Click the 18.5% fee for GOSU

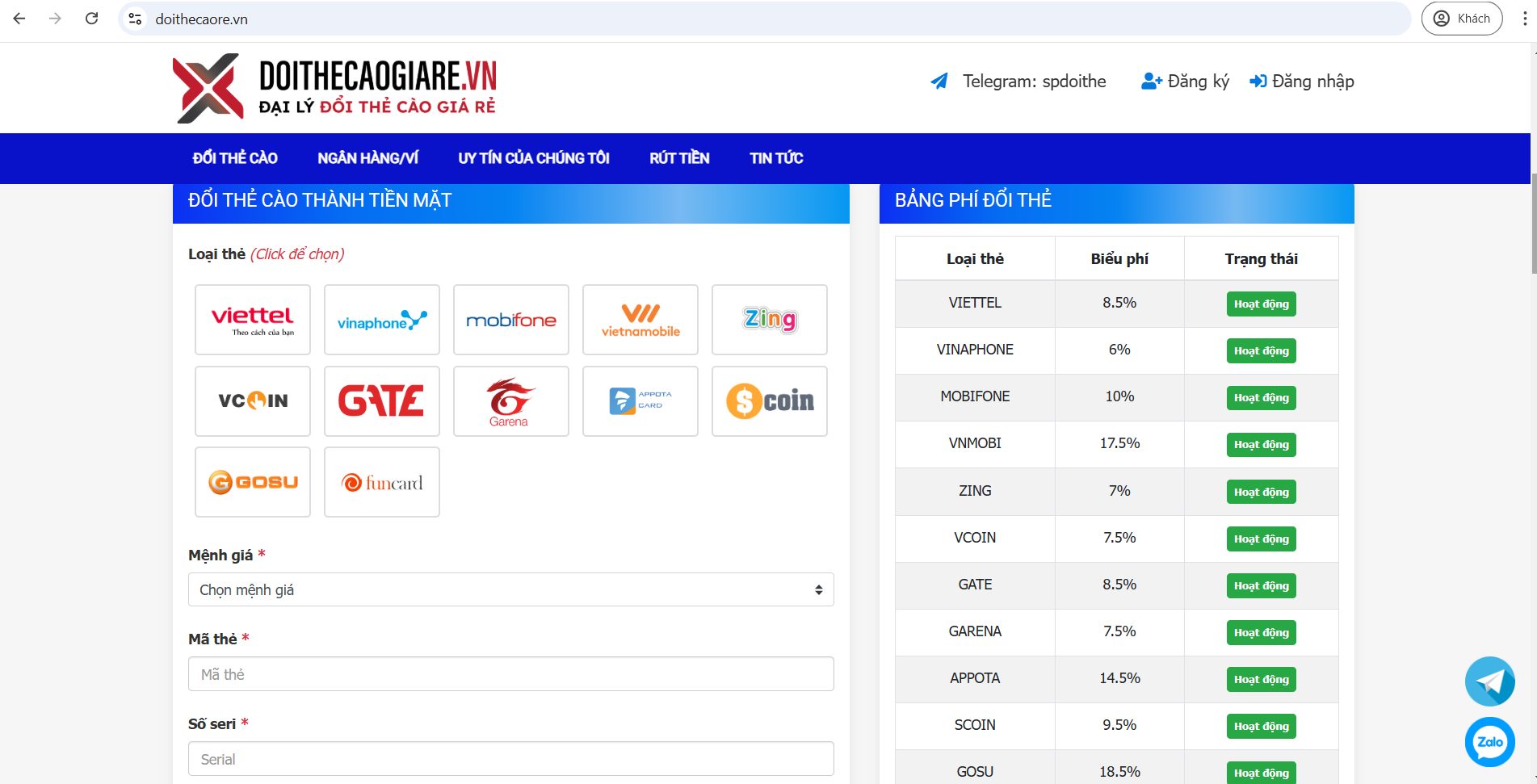(1119, 772)
